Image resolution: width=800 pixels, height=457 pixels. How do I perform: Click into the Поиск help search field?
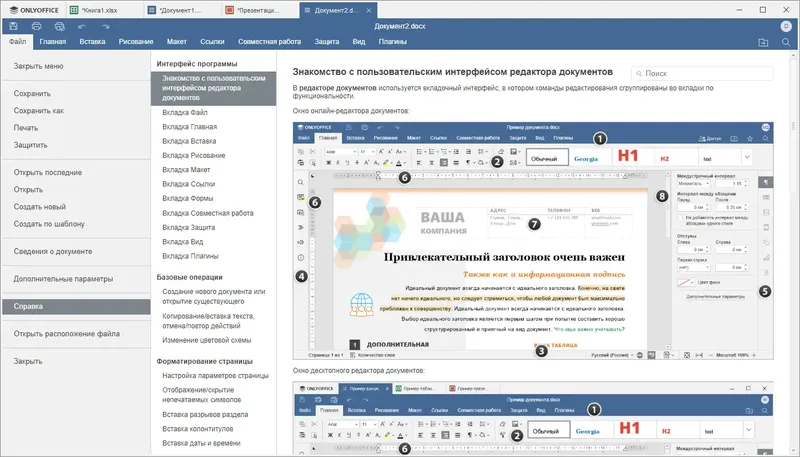(x=702, y=73)
